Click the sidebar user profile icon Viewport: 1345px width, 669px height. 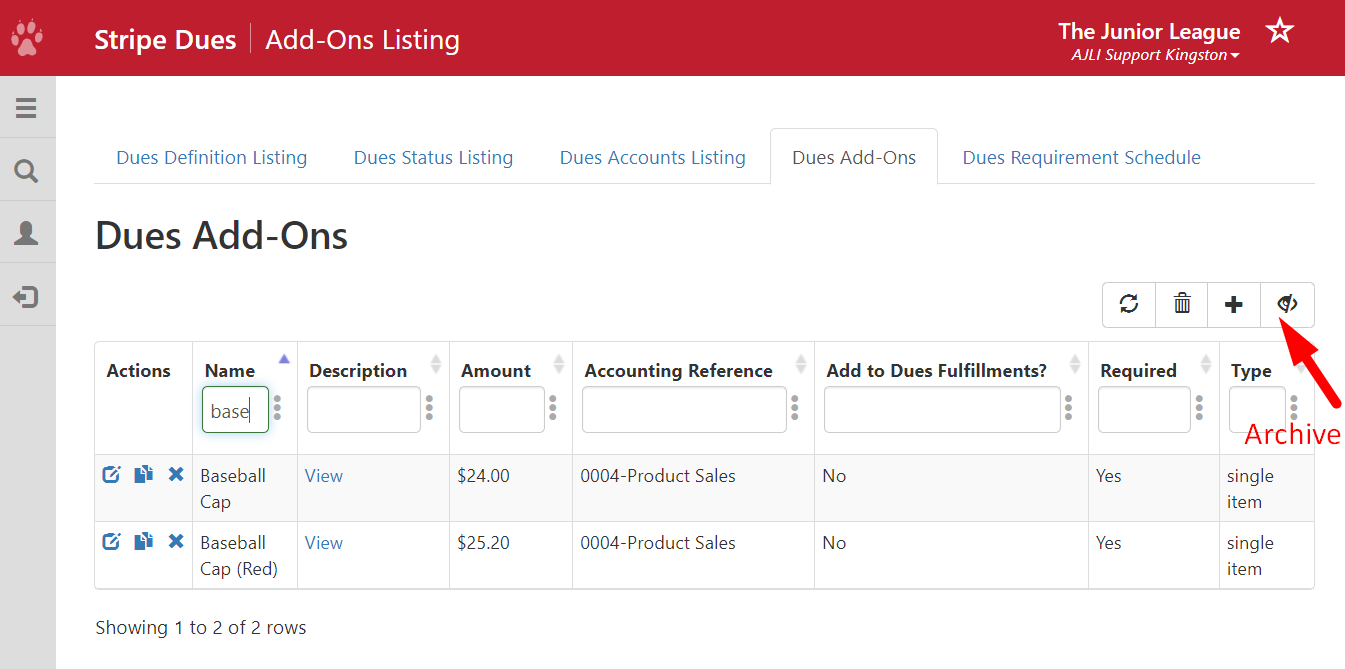27,234
